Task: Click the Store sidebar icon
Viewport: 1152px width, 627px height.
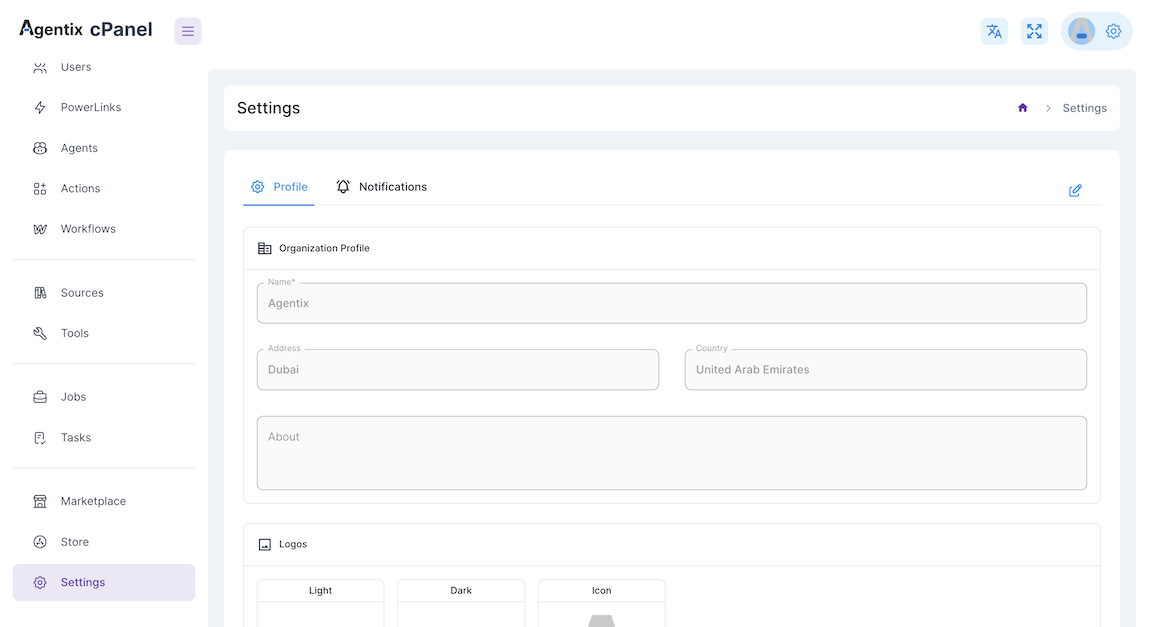Action: coord(40,542)
